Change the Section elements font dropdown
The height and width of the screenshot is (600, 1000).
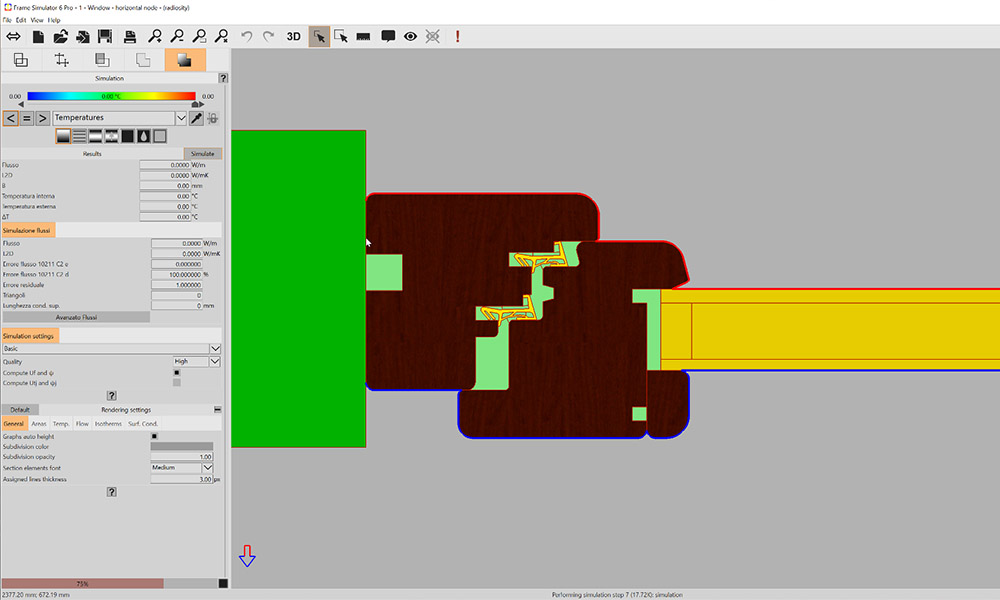coord(181,467)
